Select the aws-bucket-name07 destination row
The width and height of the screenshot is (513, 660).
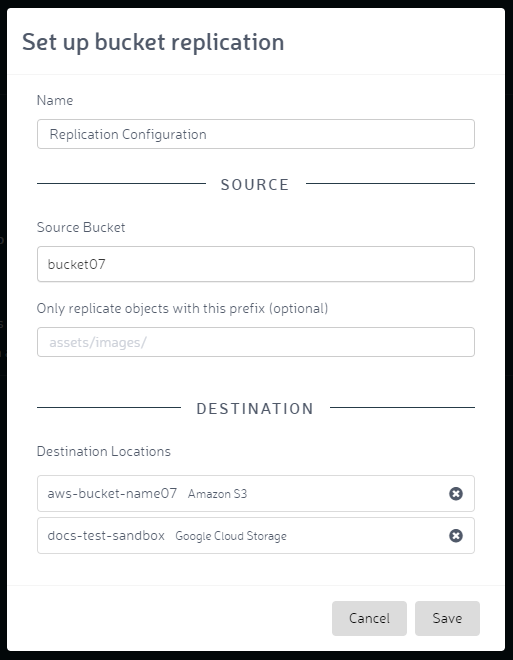(256, 493)
